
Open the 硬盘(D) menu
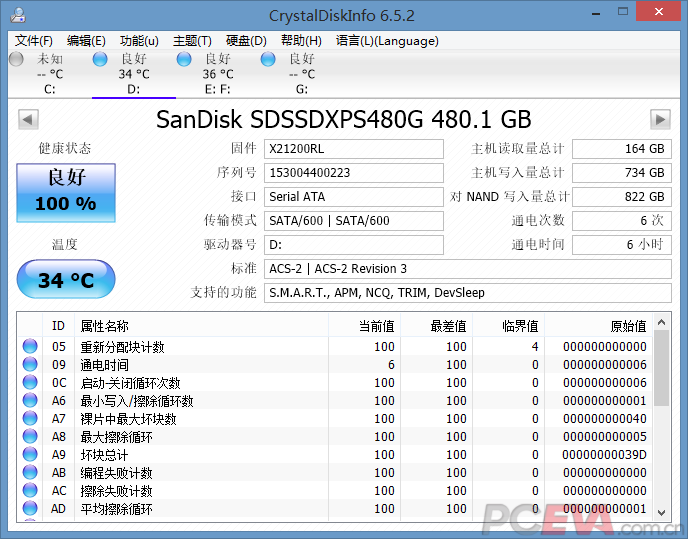246,41
